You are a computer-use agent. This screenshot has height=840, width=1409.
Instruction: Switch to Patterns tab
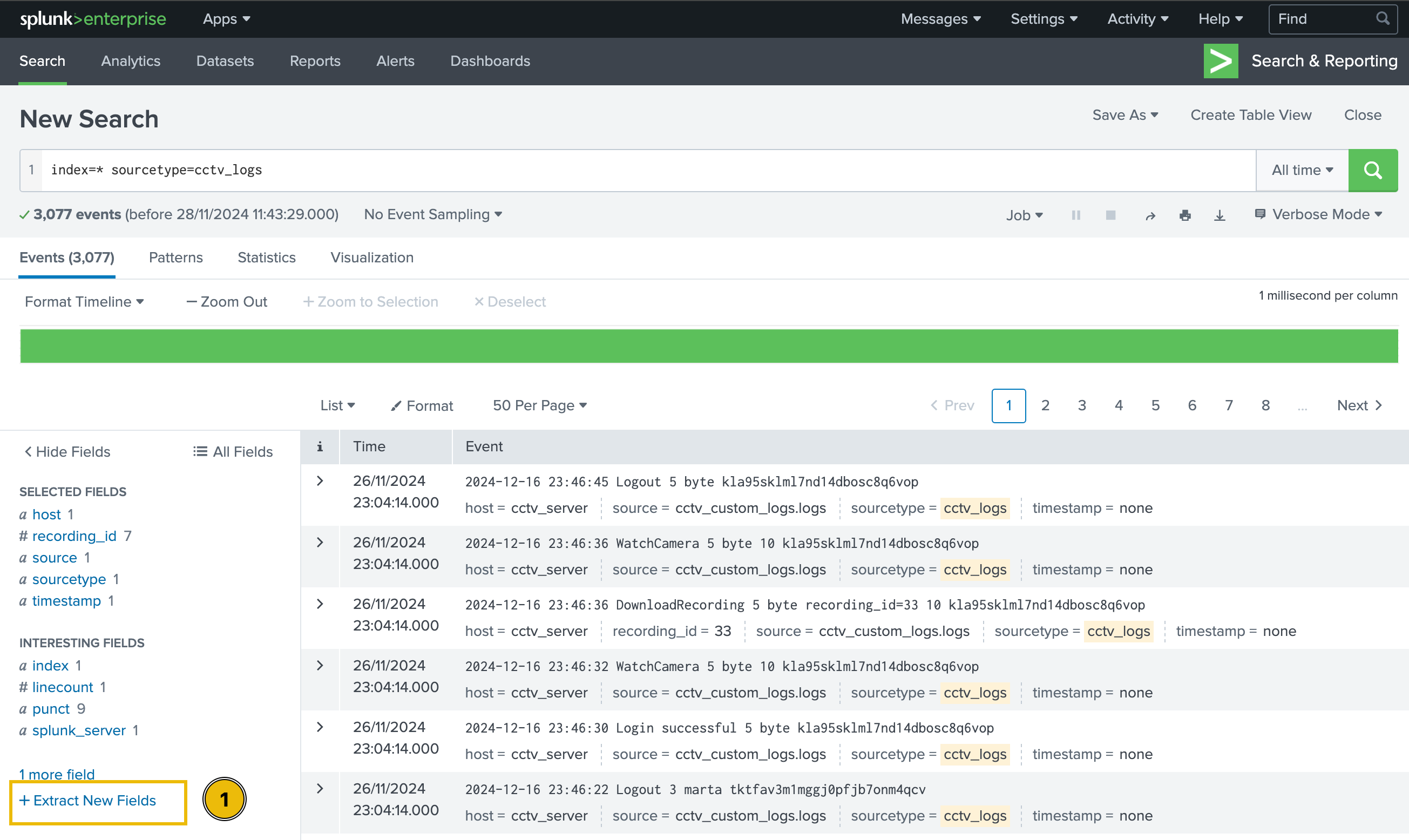(176, 258)
